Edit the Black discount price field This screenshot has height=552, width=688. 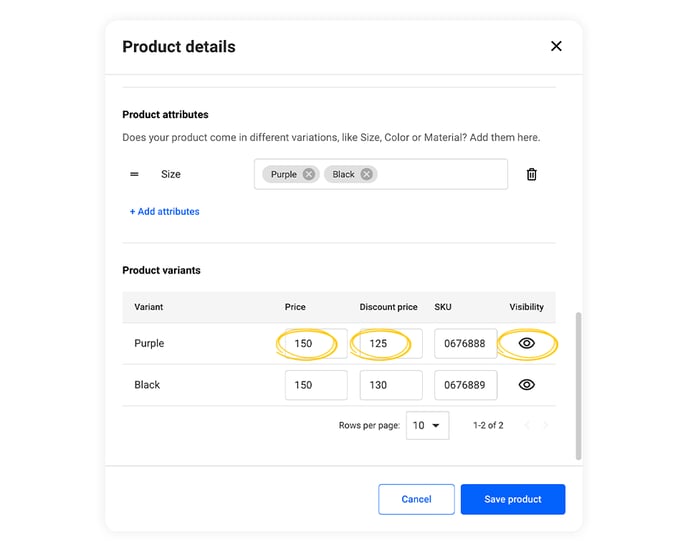click(391, 385)
